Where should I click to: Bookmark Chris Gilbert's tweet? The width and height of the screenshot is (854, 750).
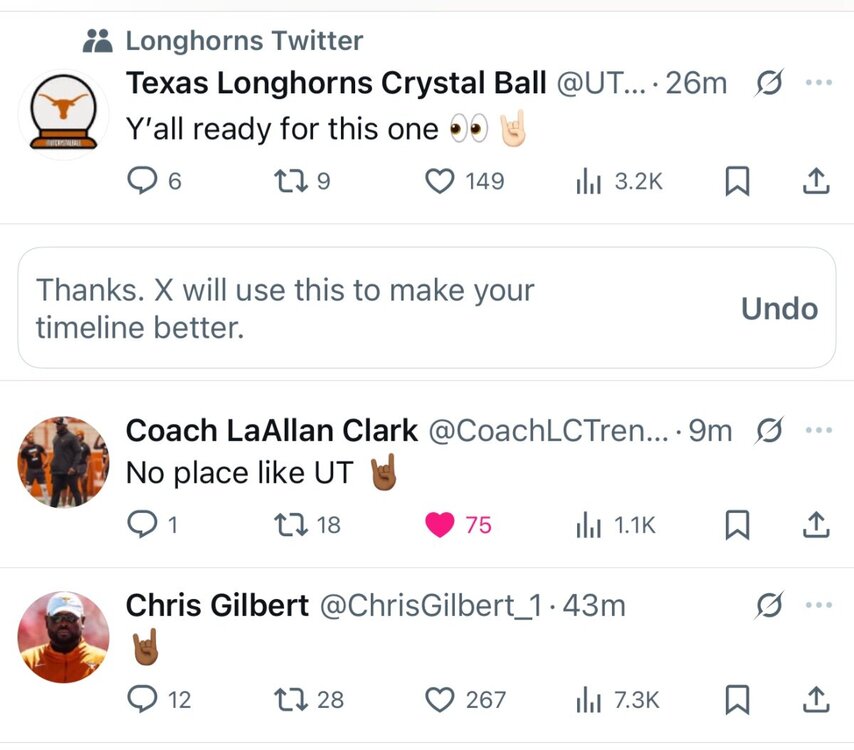pos(737,699)
